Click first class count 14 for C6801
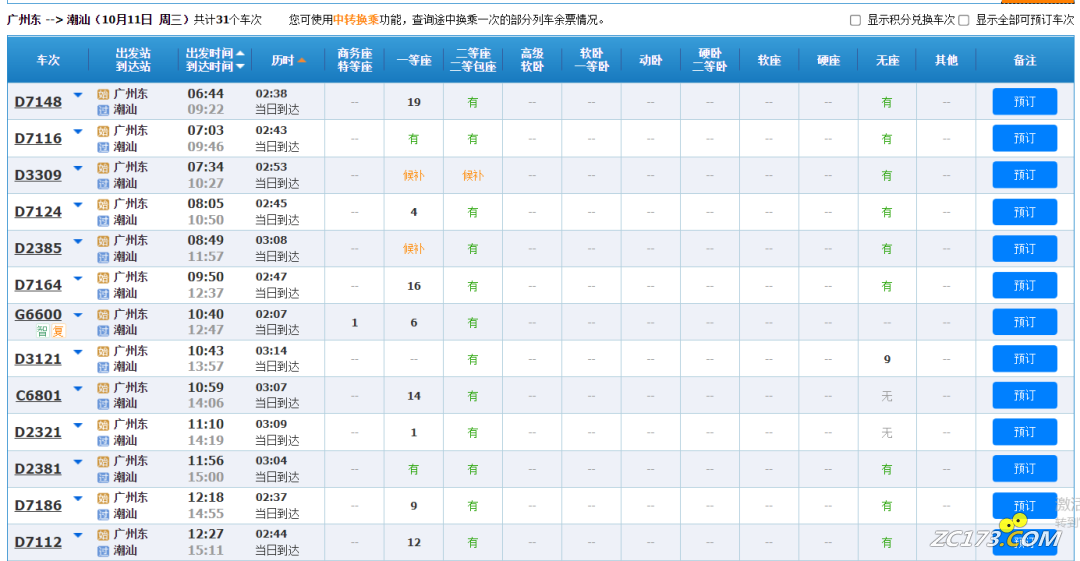This screenshot has height=561, width=1080. 414,396
